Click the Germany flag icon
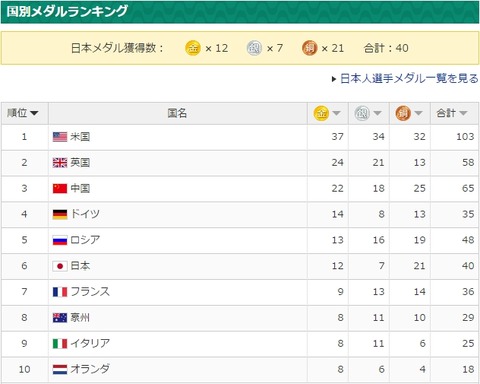The width and height of the screenshot is (480, 384). [60, 214]
